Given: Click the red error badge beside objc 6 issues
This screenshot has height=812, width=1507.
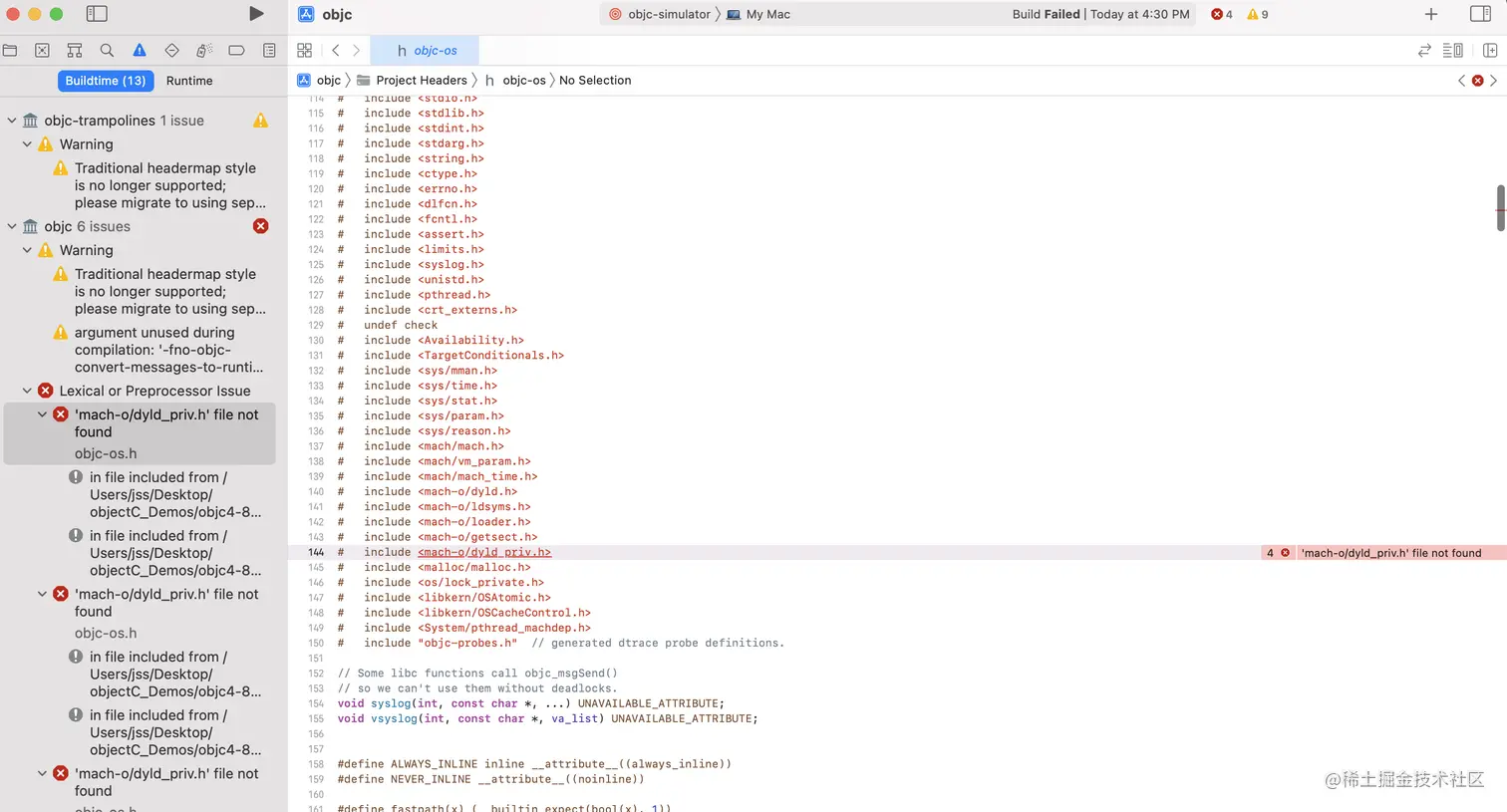Looking at the screenshot, I should pyautogui.click(x=260, y=226).
